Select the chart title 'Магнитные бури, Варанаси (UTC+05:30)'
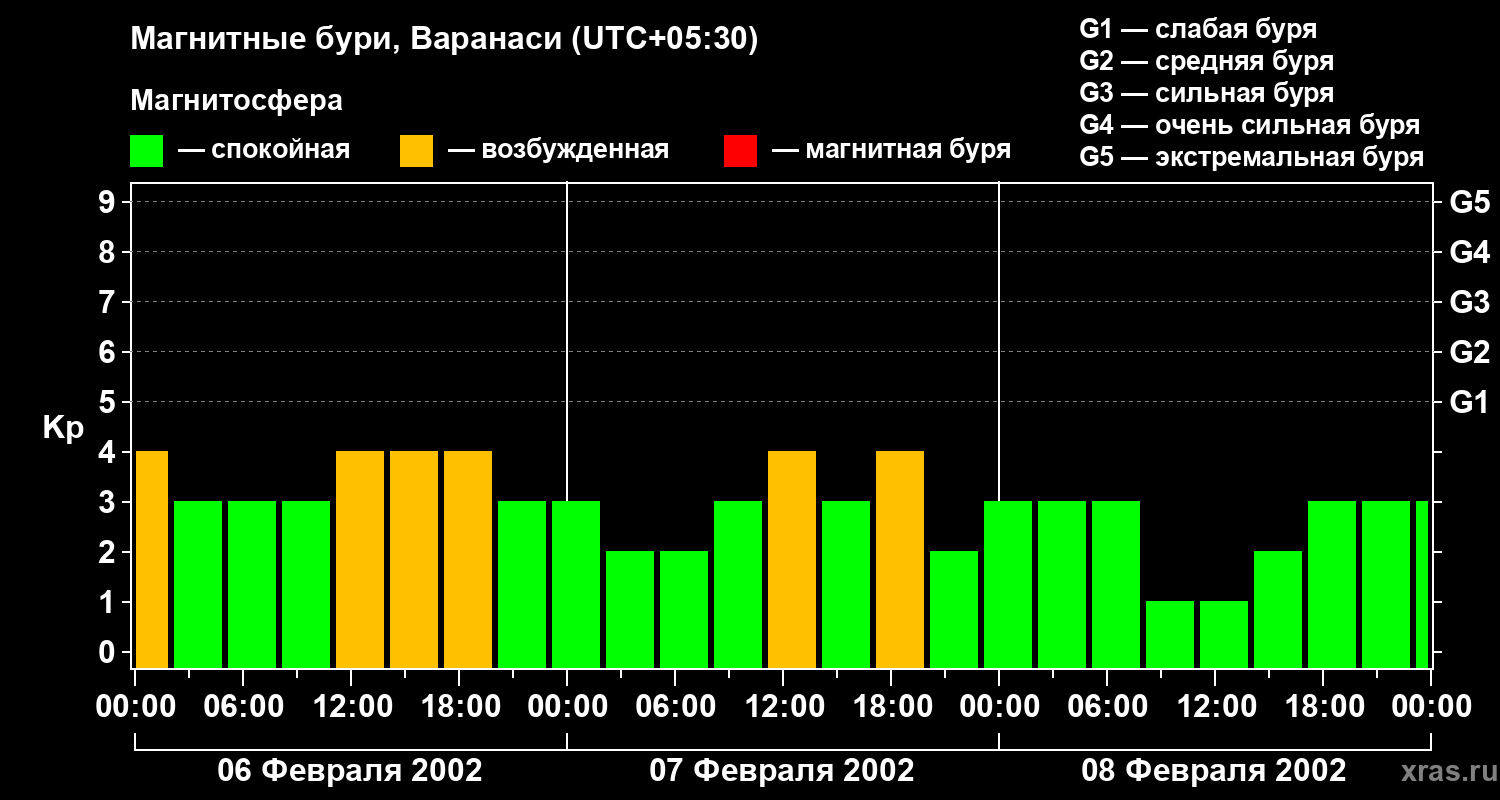The image size is (1500, 800). point(444,40)
